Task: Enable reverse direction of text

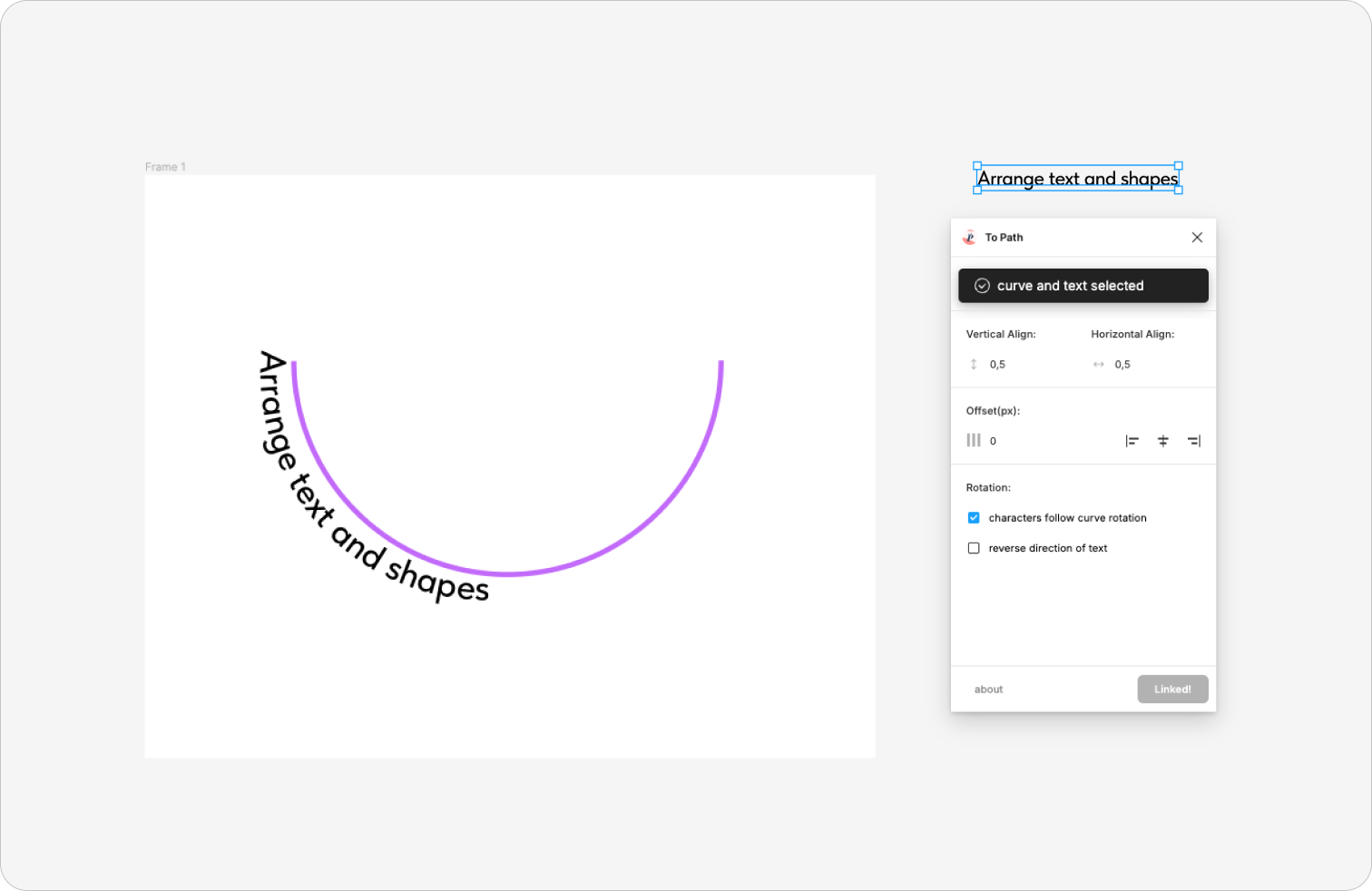Action: [974, 548]
